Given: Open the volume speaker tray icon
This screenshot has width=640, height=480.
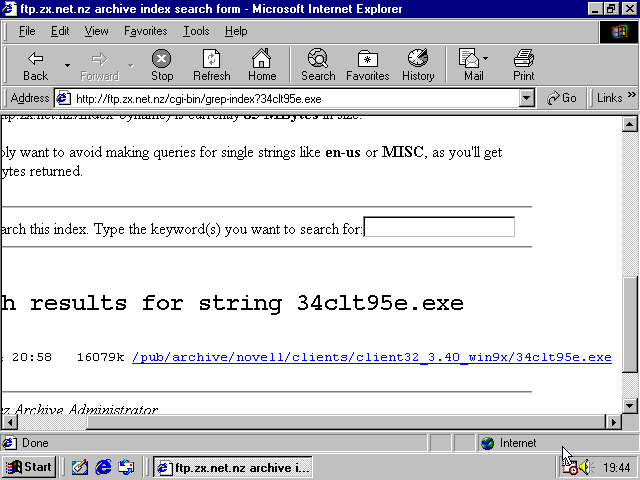Looking at the screenshot, I should (586, 467).
